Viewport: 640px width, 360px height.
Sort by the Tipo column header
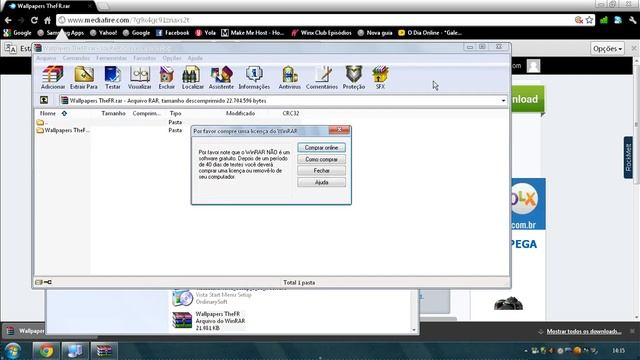click(x=176, y=113)
